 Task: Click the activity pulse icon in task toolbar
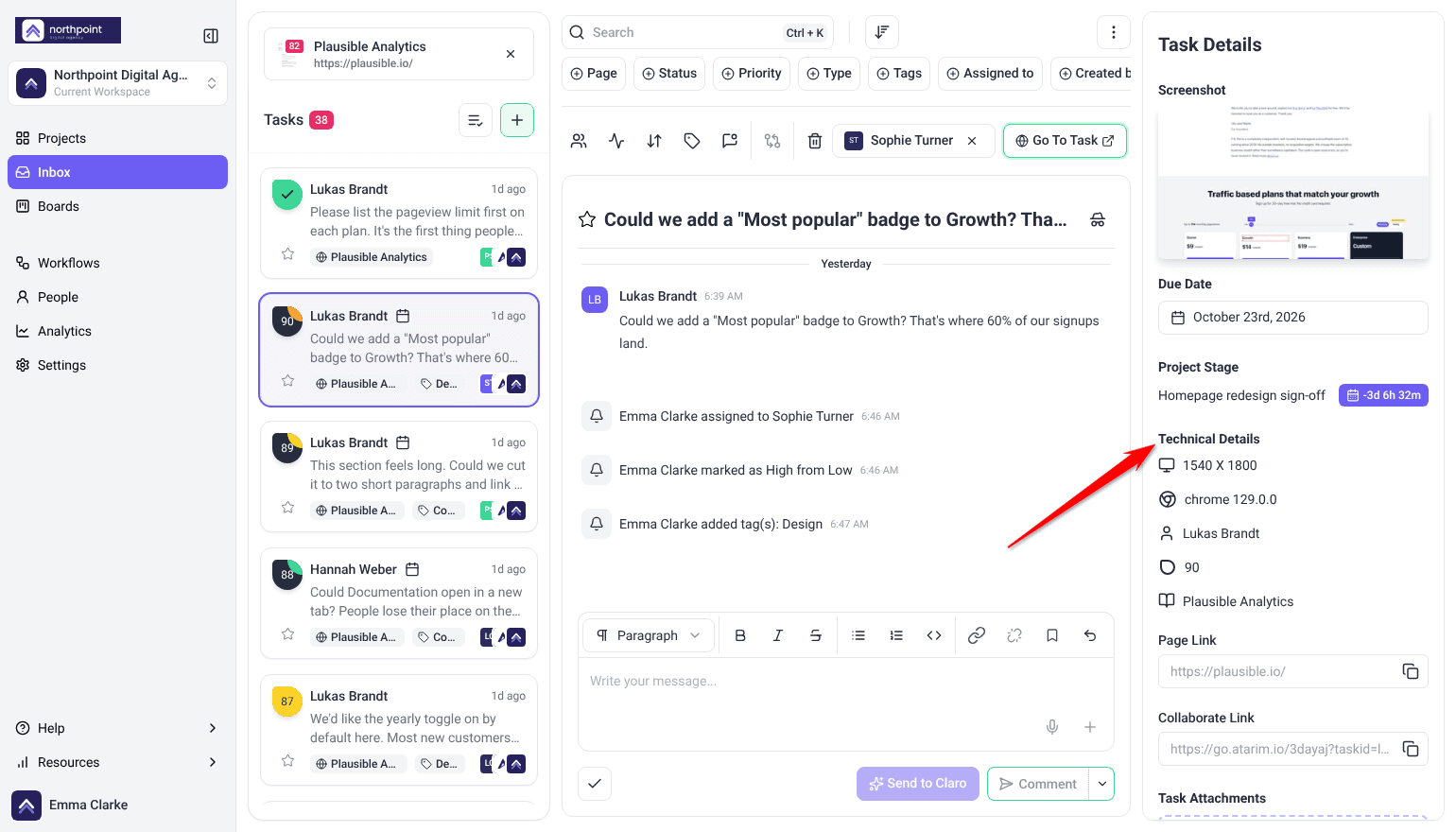(616, 141)
